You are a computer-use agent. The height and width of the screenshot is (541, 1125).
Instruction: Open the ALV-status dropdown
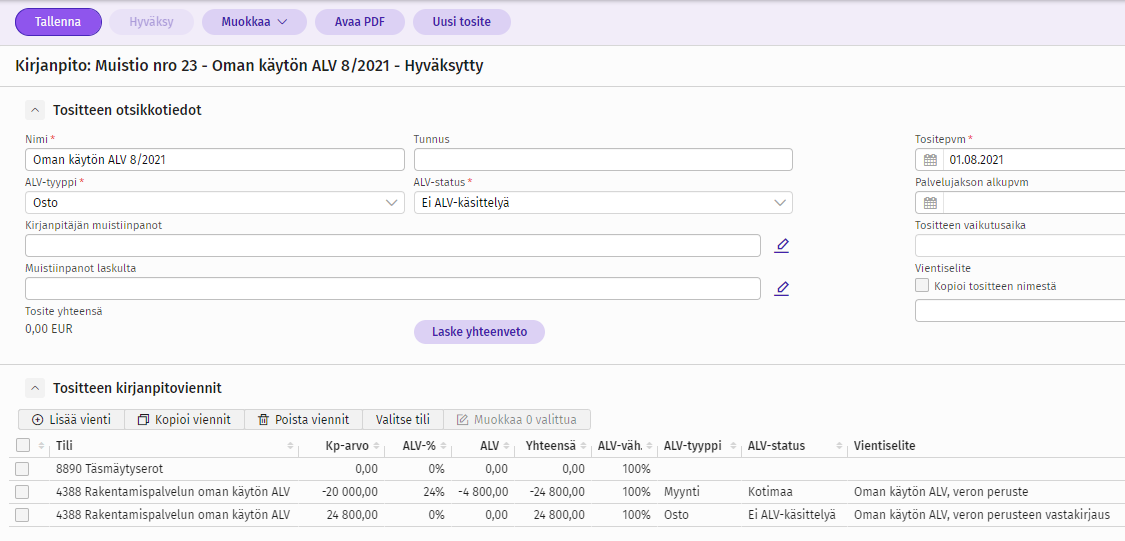(x=603, y=203)
